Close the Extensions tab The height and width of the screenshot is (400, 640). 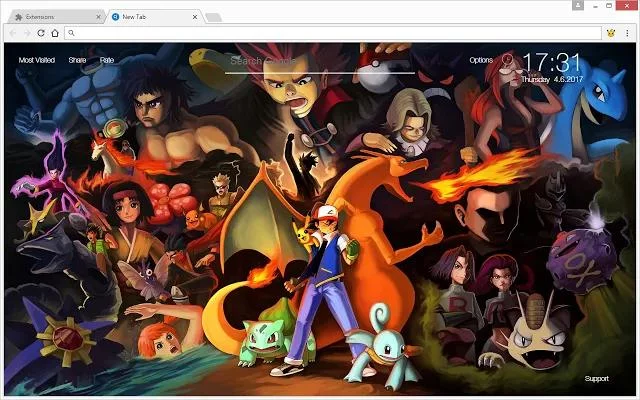point(98,17)
